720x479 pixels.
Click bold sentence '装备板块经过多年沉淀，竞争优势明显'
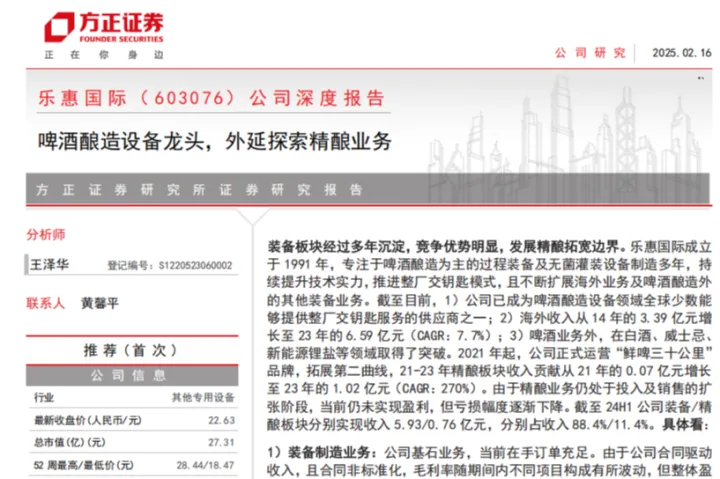[382, 247]
